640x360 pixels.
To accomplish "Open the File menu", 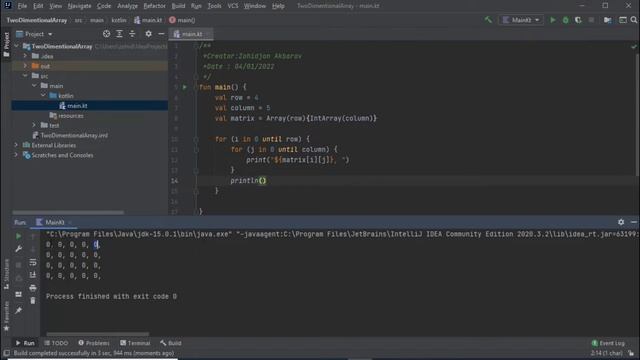I will tap(22, 6).
